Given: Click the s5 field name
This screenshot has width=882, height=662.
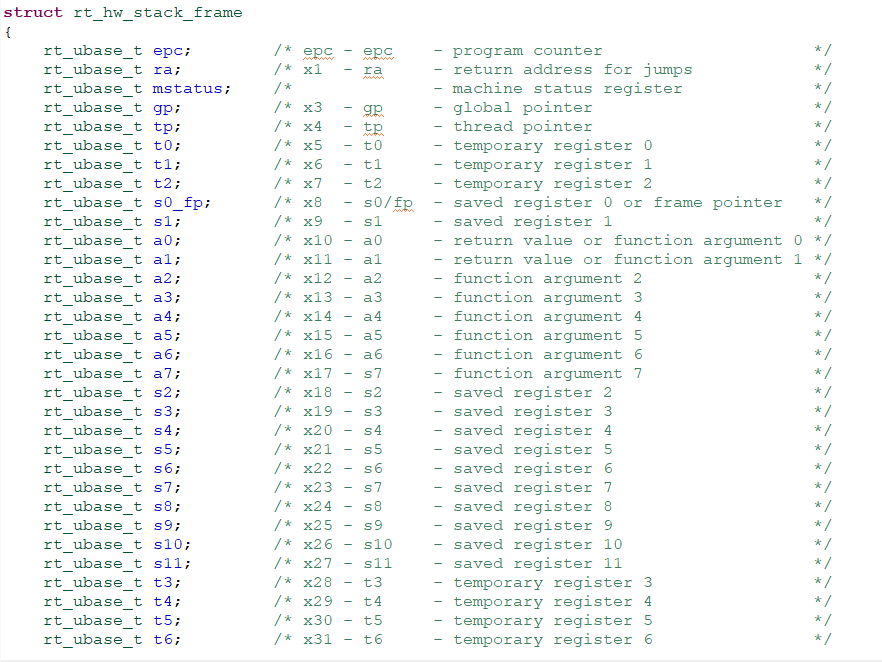Looking at the screenshot, I should [x=163, y=451].
